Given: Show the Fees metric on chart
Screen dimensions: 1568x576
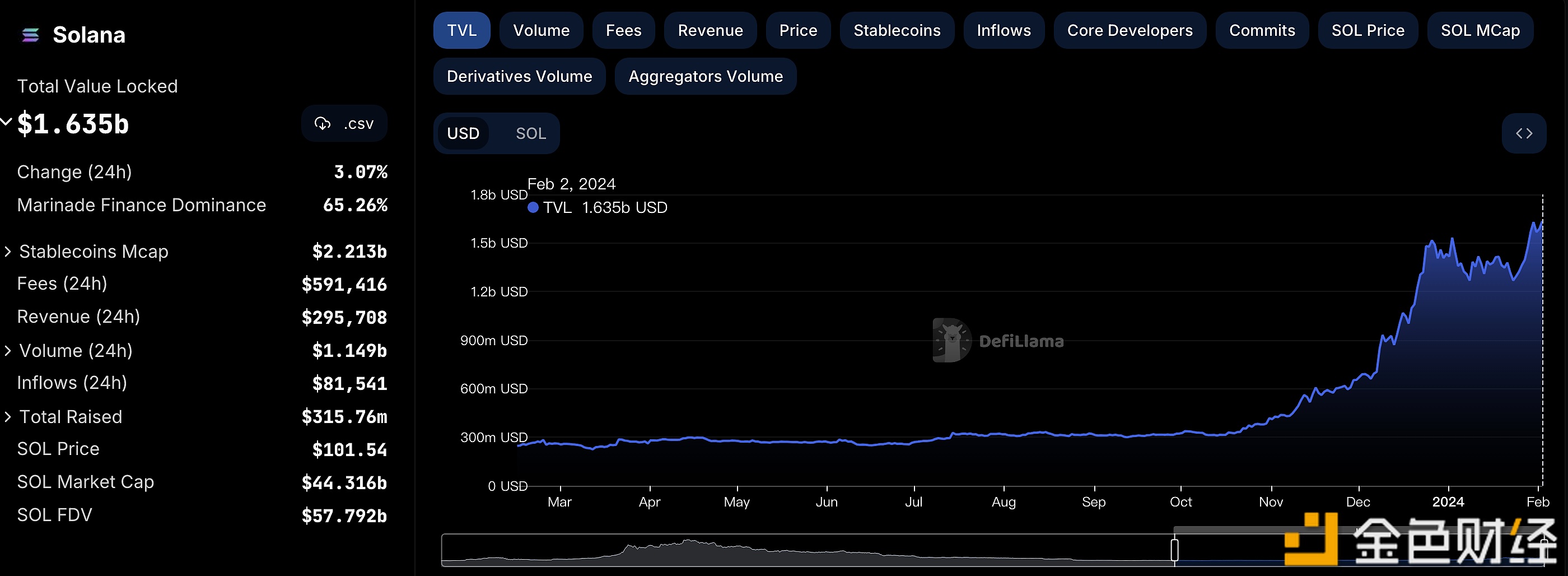Looking at the screenshot, I should (623, 30).
